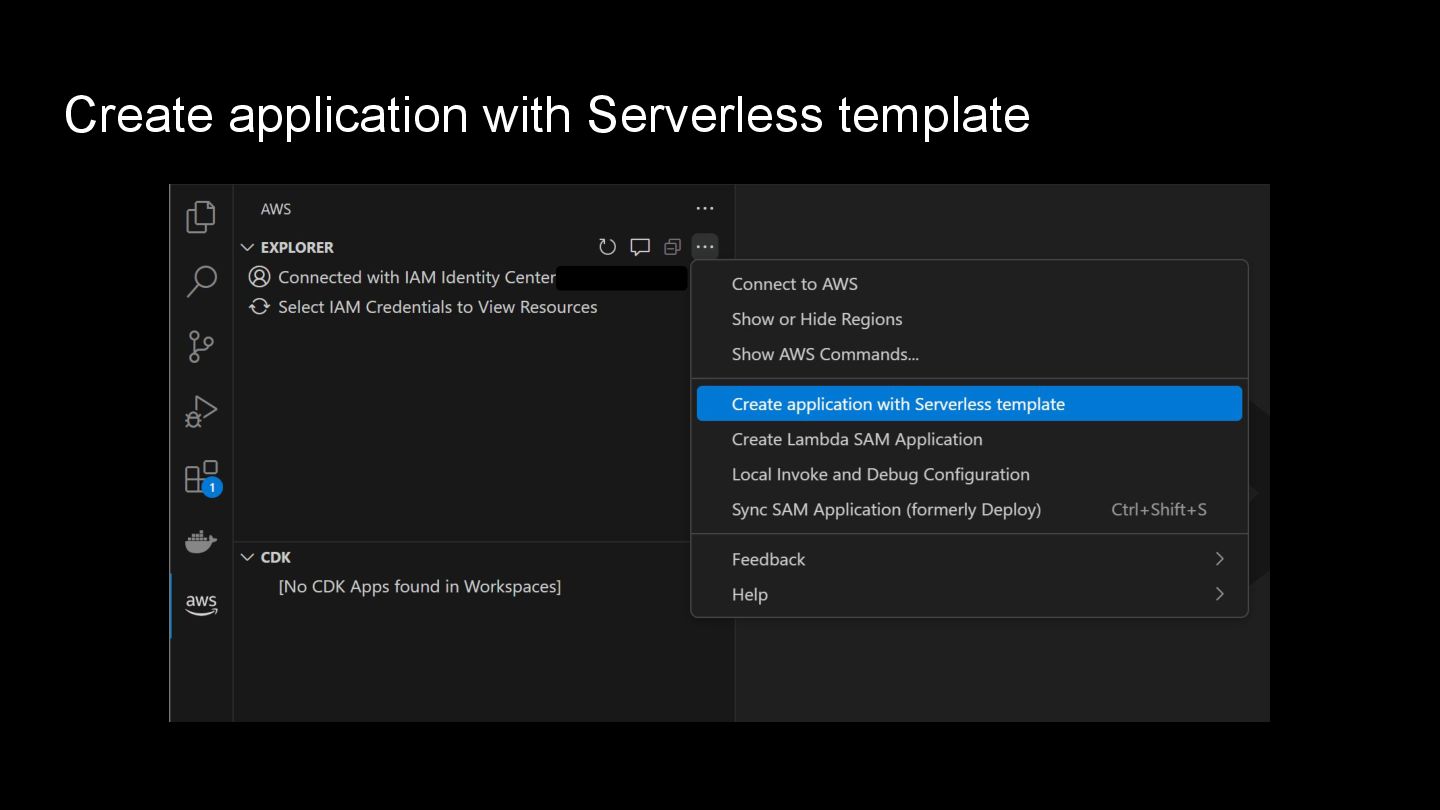
Task: Open AWS panel title more actions ellipsis
Action: point(705,209)
